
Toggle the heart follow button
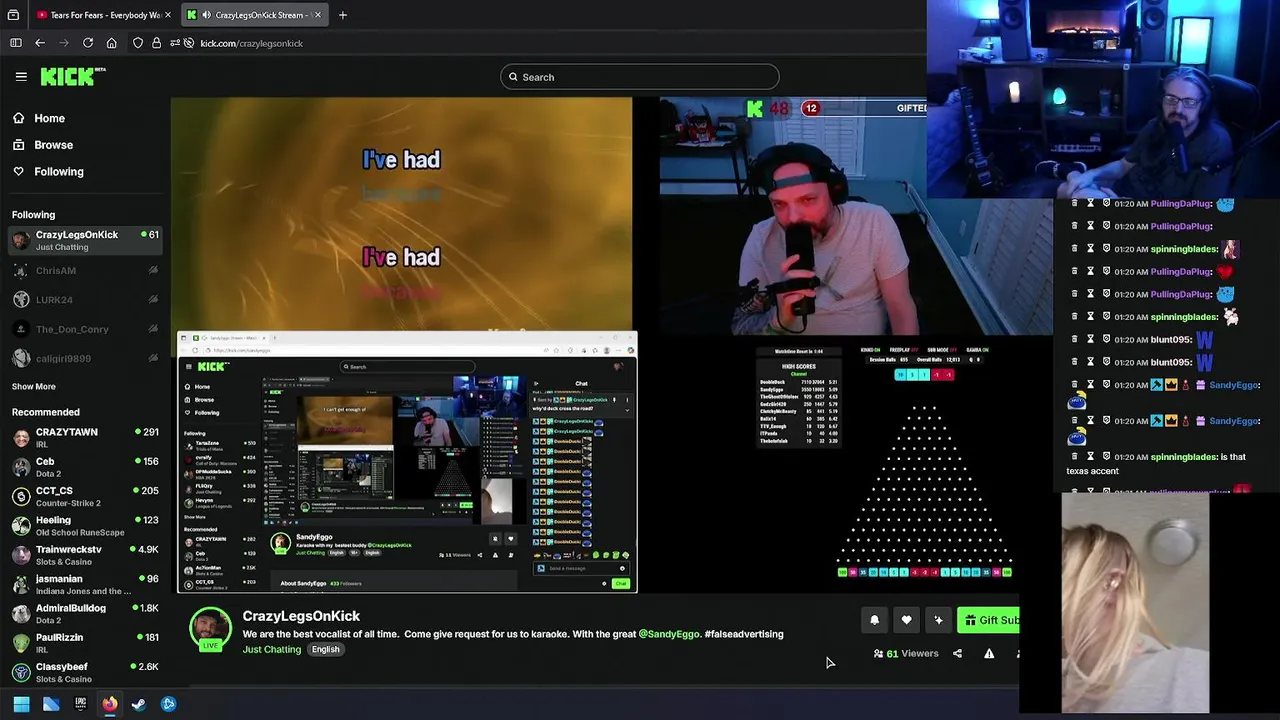coord(906,620)
